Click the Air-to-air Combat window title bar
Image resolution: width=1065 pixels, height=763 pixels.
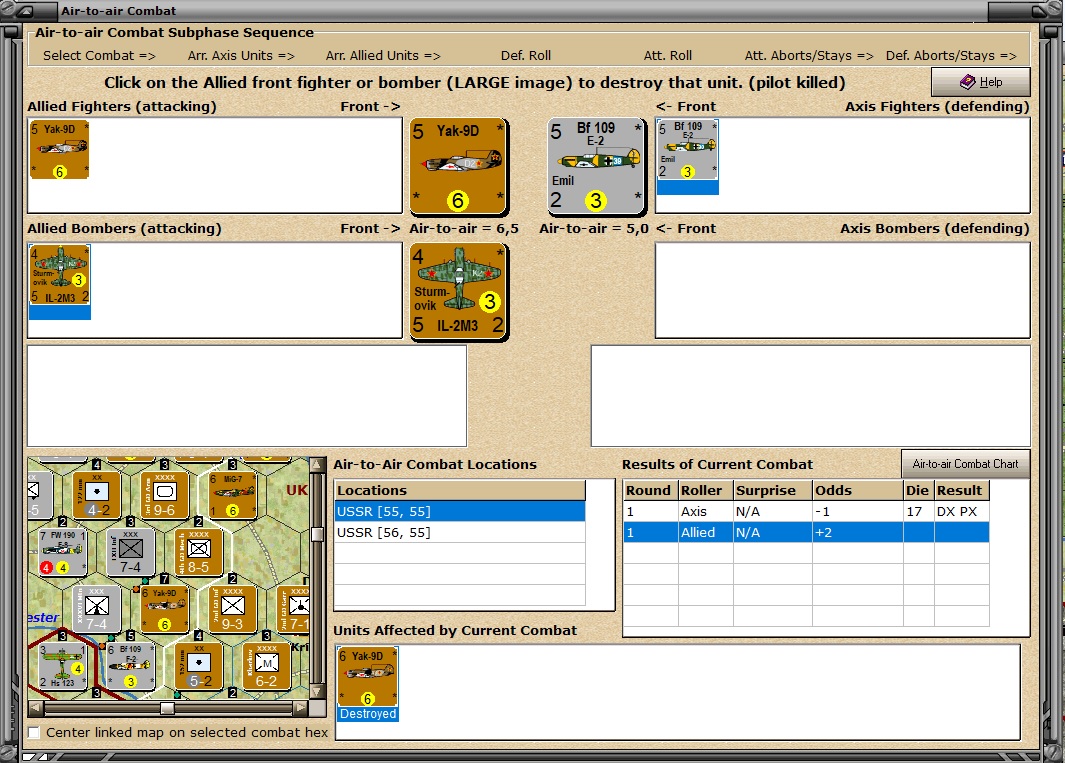coord(532,10)
